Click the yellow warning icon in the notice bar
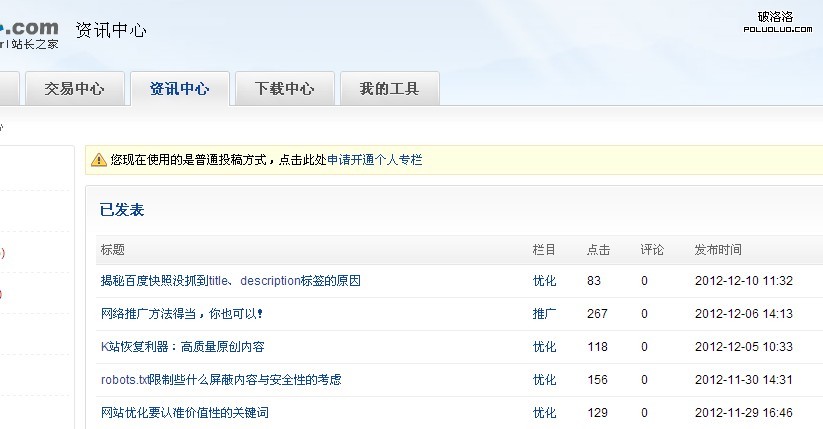 coord(99,160)
